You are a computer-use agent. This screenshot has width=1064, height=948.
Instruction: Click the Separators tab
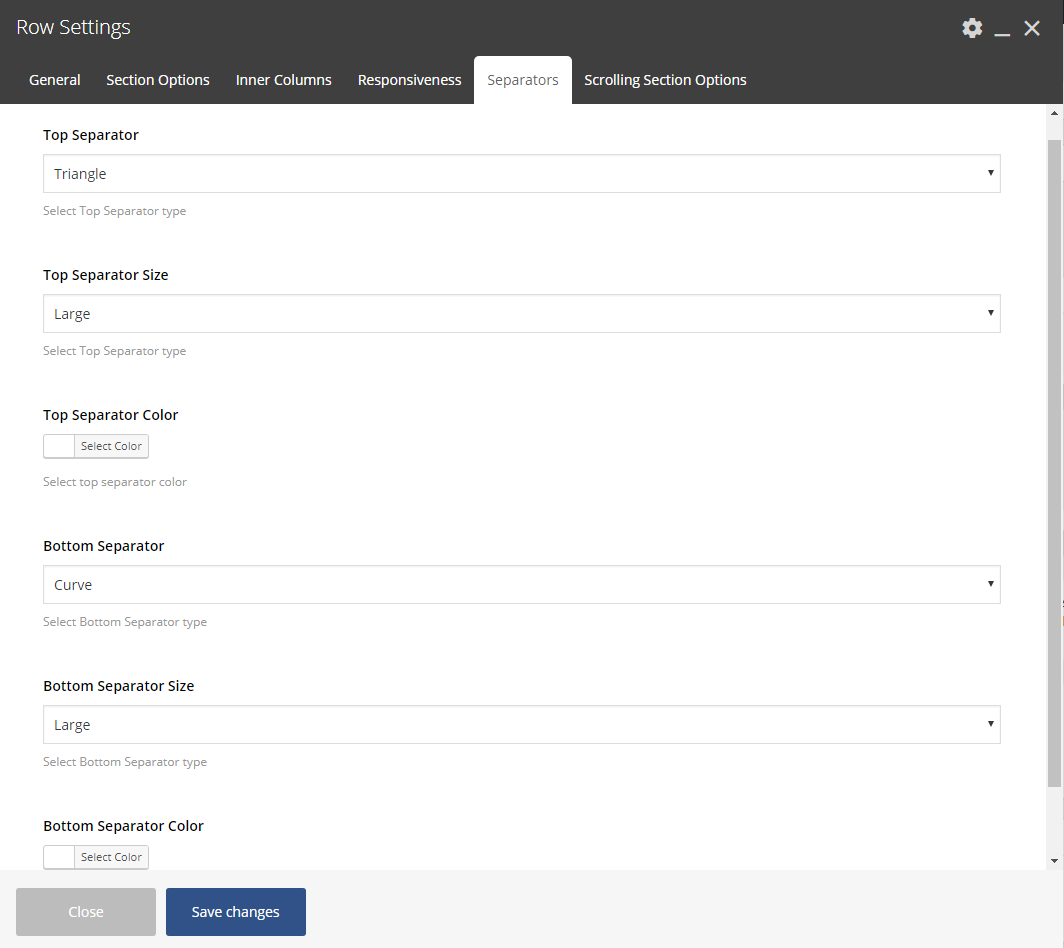(522, 80)
